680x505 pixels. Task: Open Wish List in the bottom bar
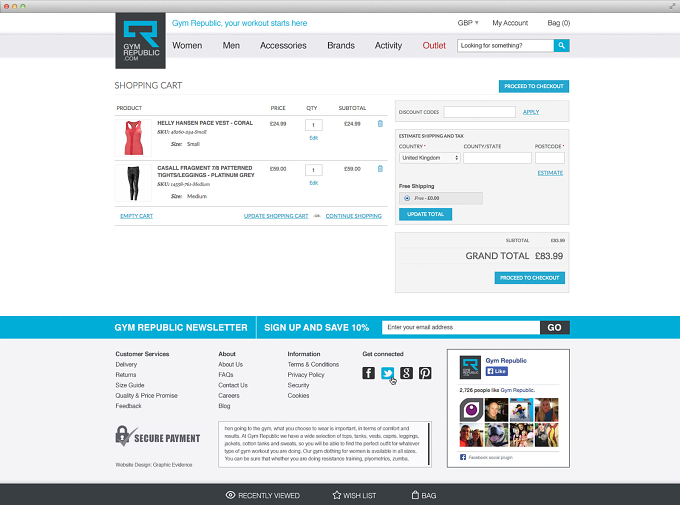coord(354,495)
